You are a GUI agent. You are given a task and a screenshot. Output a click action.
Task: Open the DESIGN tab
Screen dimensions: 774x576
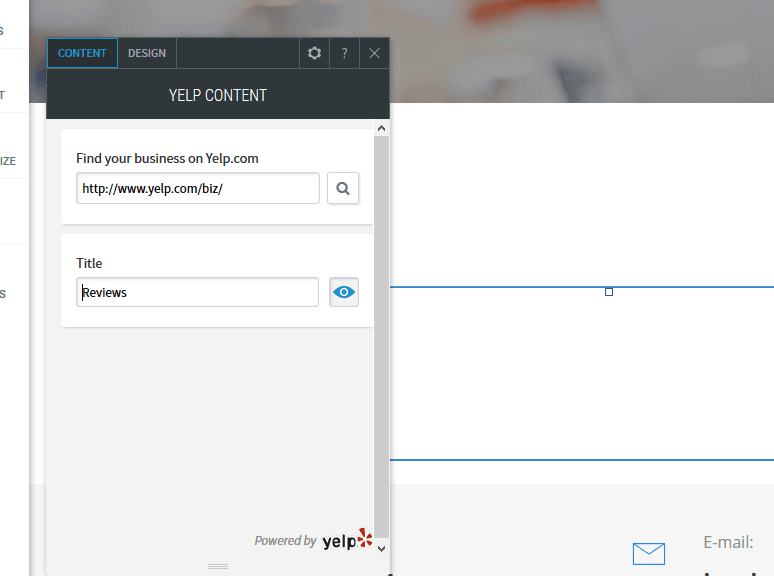147,53
